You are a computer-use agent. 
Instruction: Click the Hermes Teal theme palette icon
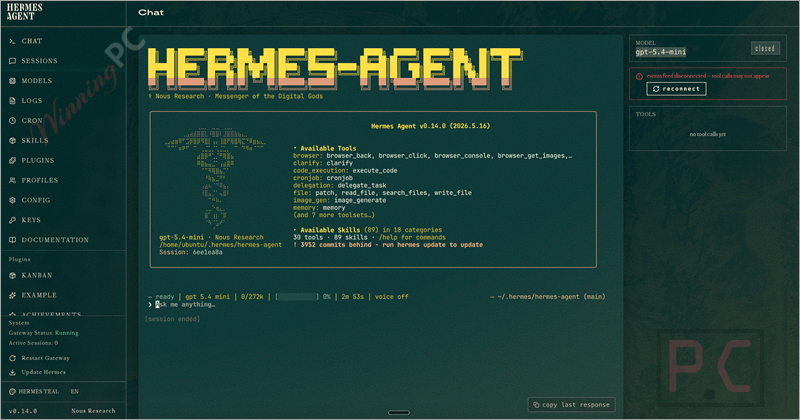12,391
